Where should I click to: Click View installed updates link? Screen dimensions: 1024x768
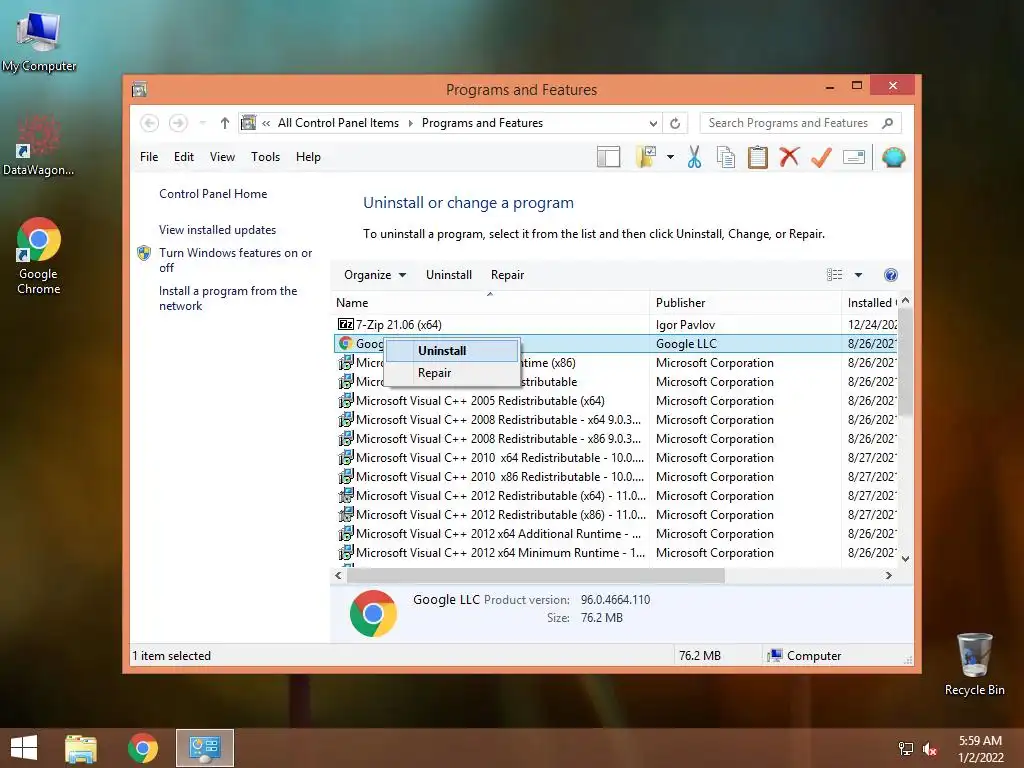point(217,230)
